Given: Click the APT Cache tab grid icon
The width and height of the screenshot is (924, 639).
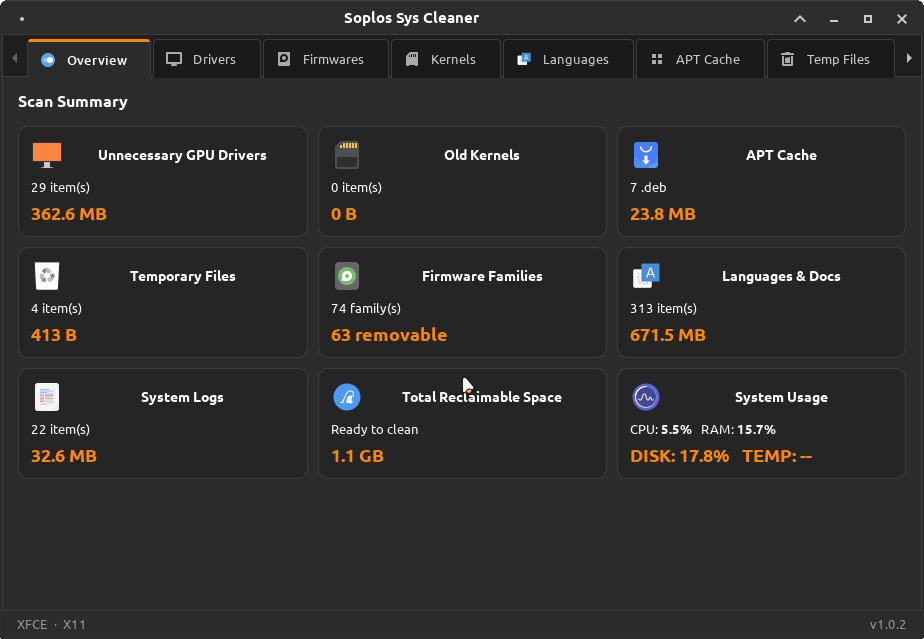Looking at the screenshot, I should pos(657,59).
